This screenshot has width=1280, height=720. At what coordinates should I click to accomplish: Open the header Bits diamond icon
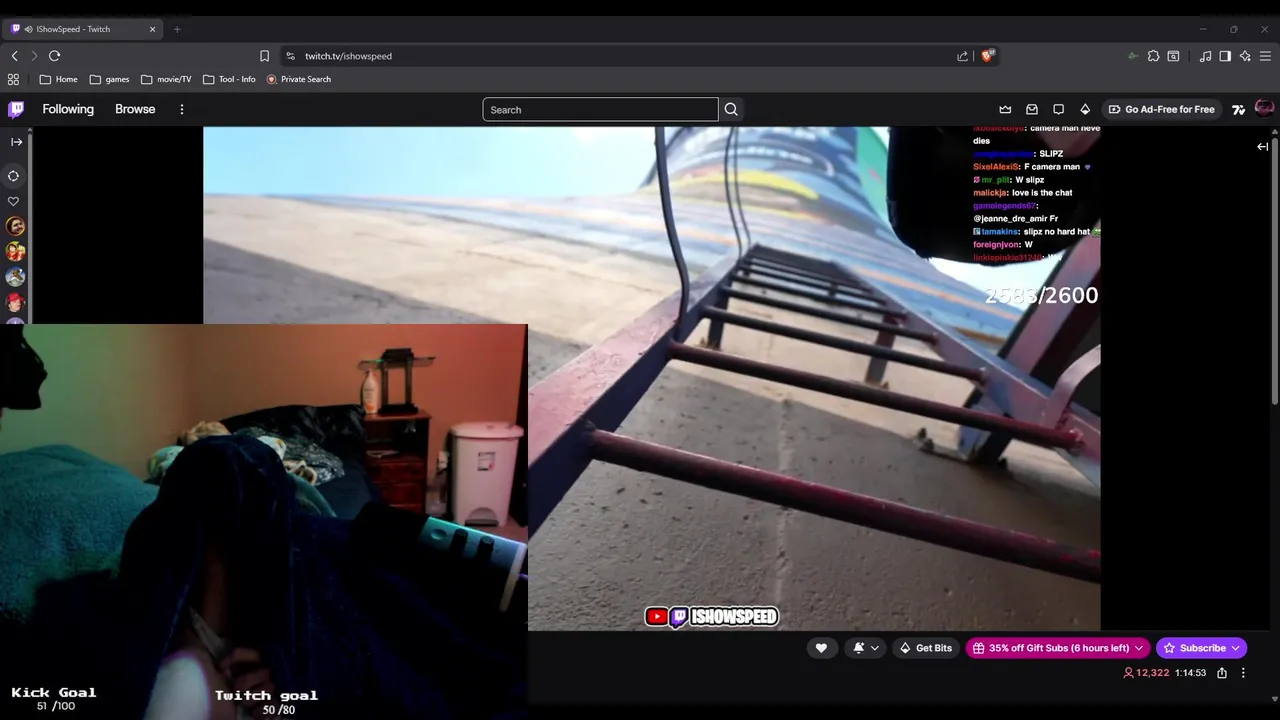point(1085,109)
